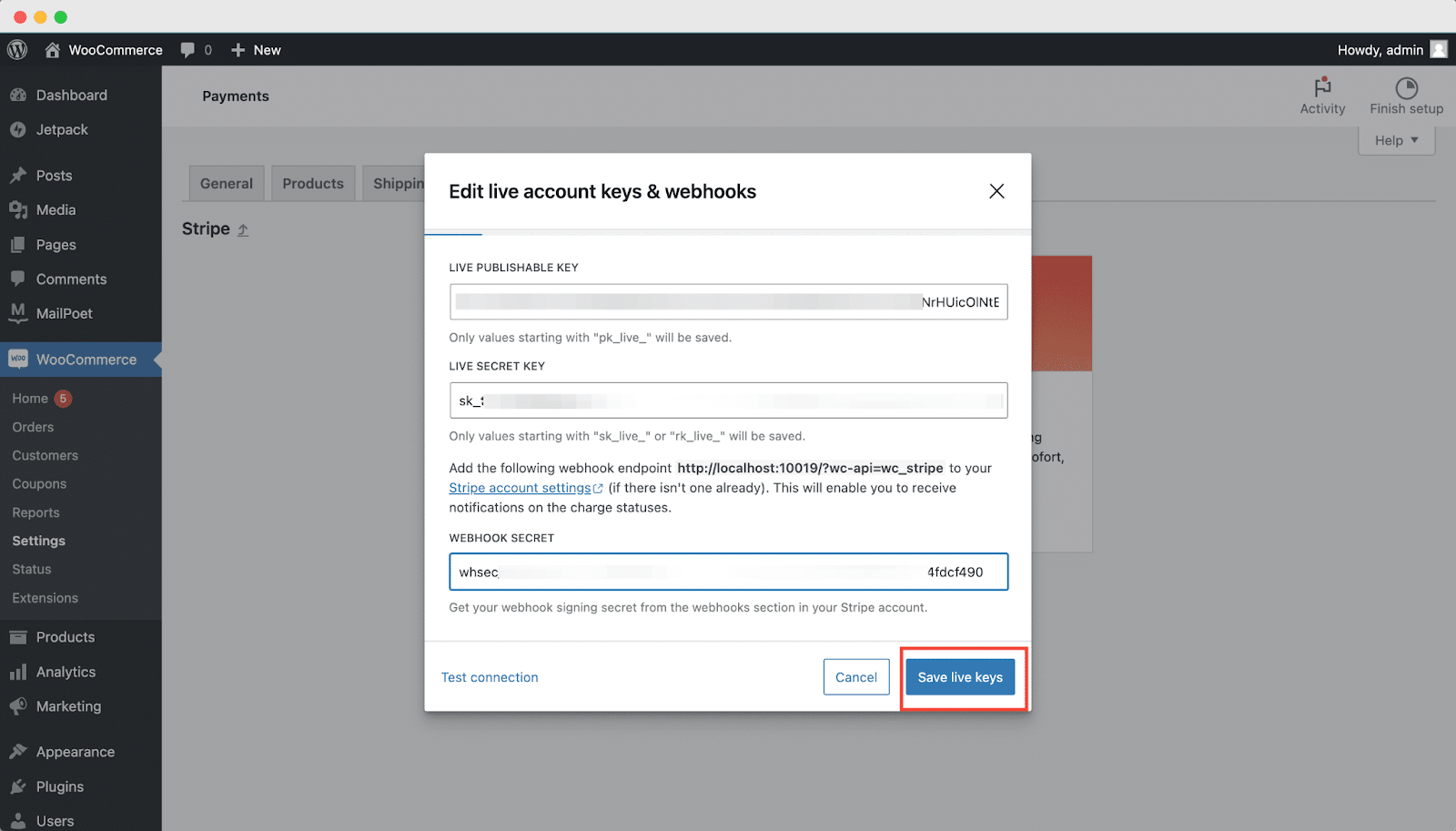The width and height of the screenshot is (1456, 831).
Task: Click into the Live Secret Key field
Action: [728, 400]
